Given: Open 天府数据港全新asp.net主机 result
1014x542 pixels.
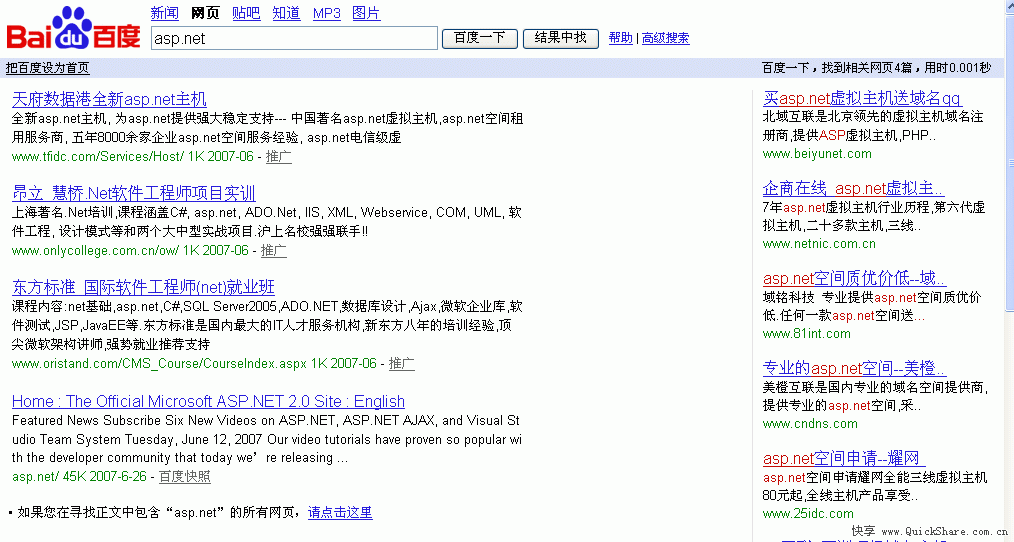Looking at the screenshot, I should point(109,99).
